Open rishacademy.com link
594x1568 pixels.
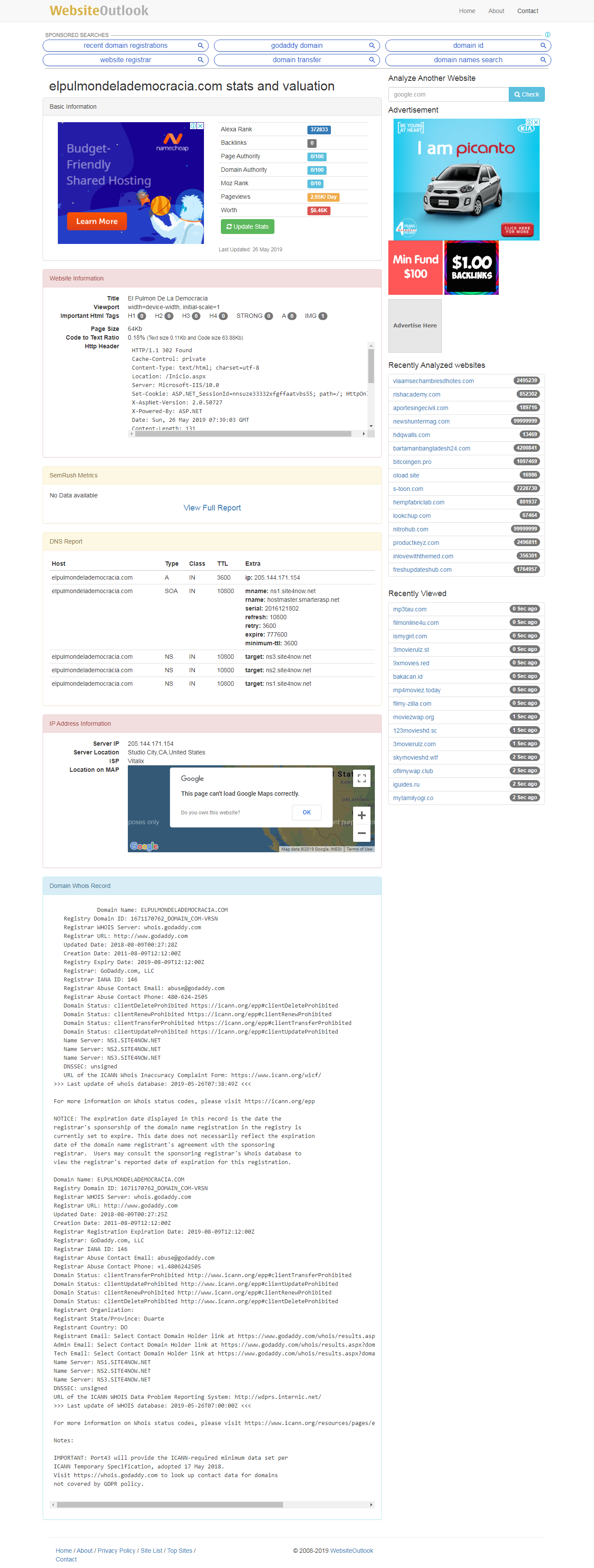(416, 394)
